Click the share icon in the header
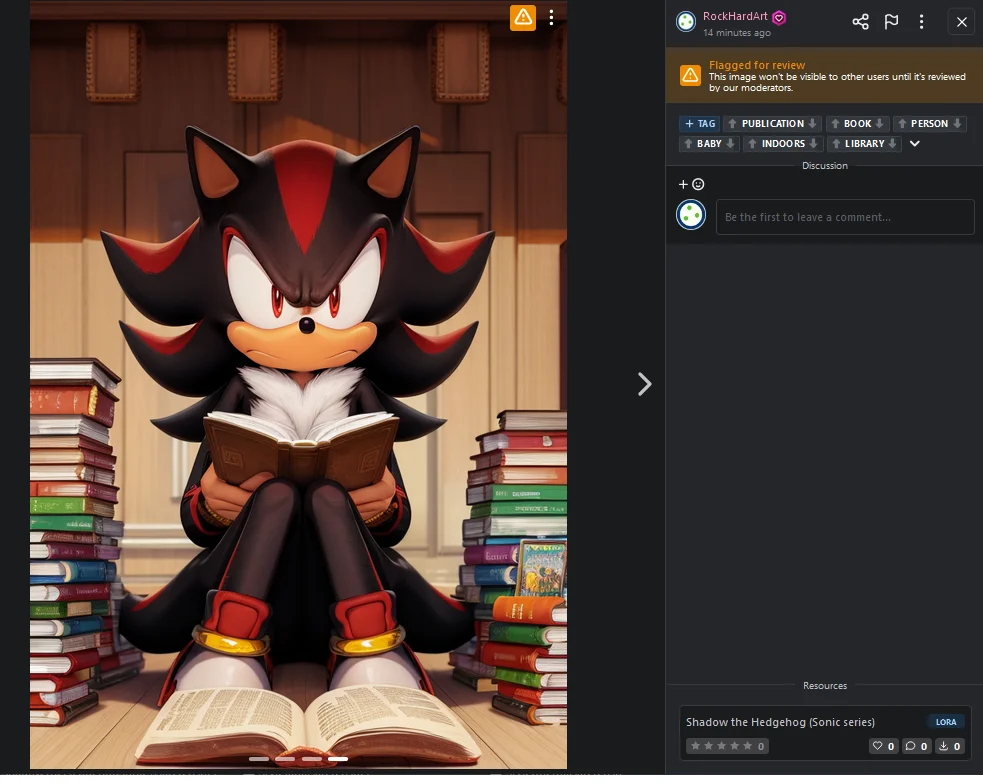The height and width of the screenshot is (783, 983). [x=860, y=22]
